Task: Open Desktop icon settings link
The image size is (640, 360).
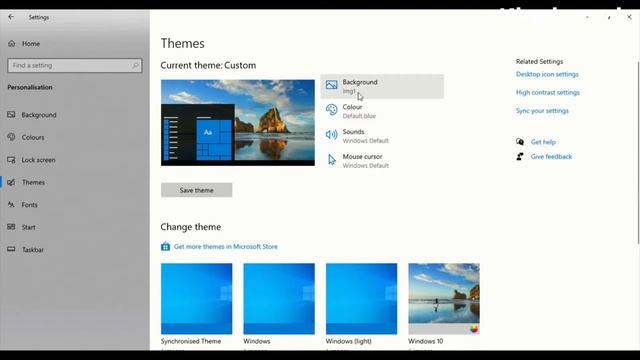Action: point(547,74)
